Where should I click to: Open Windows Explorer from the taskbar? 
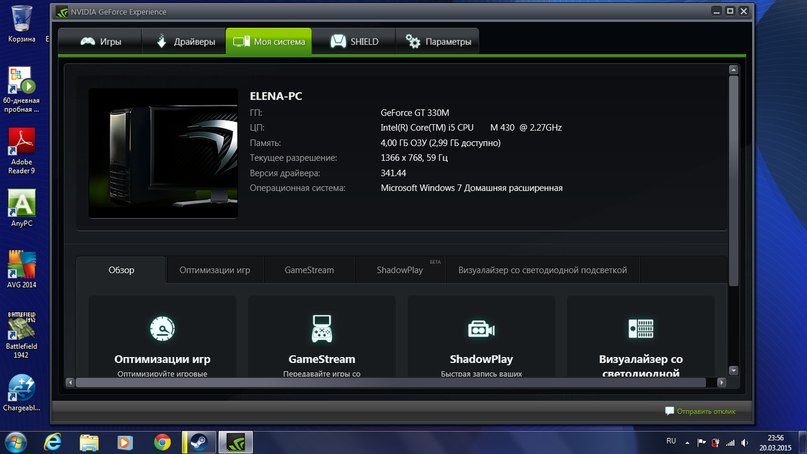(x=89, y=442)
